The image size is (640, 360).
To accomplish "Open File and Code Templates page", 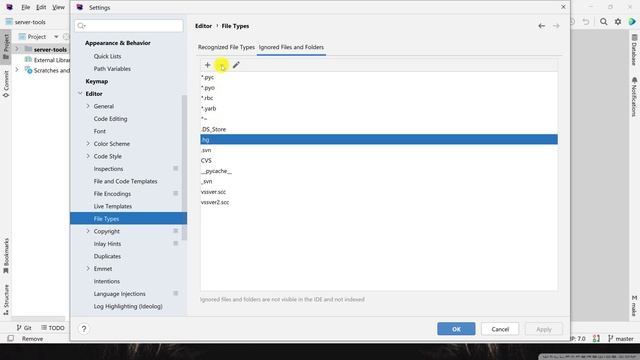I will point(125,181).
